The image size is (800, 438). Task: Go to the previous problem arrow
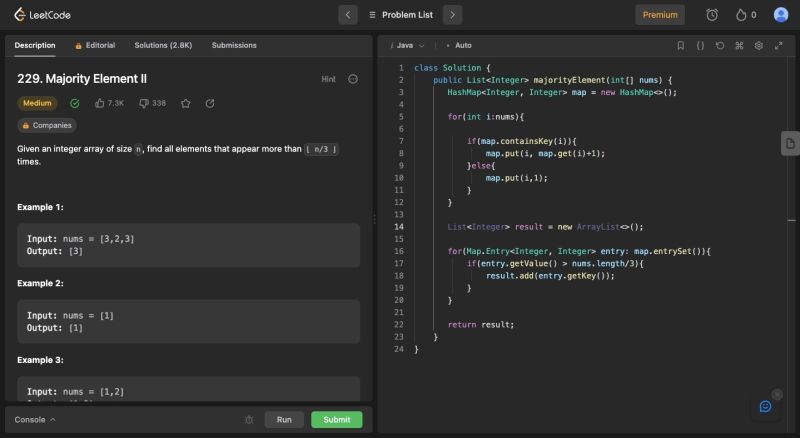(348, 15)
